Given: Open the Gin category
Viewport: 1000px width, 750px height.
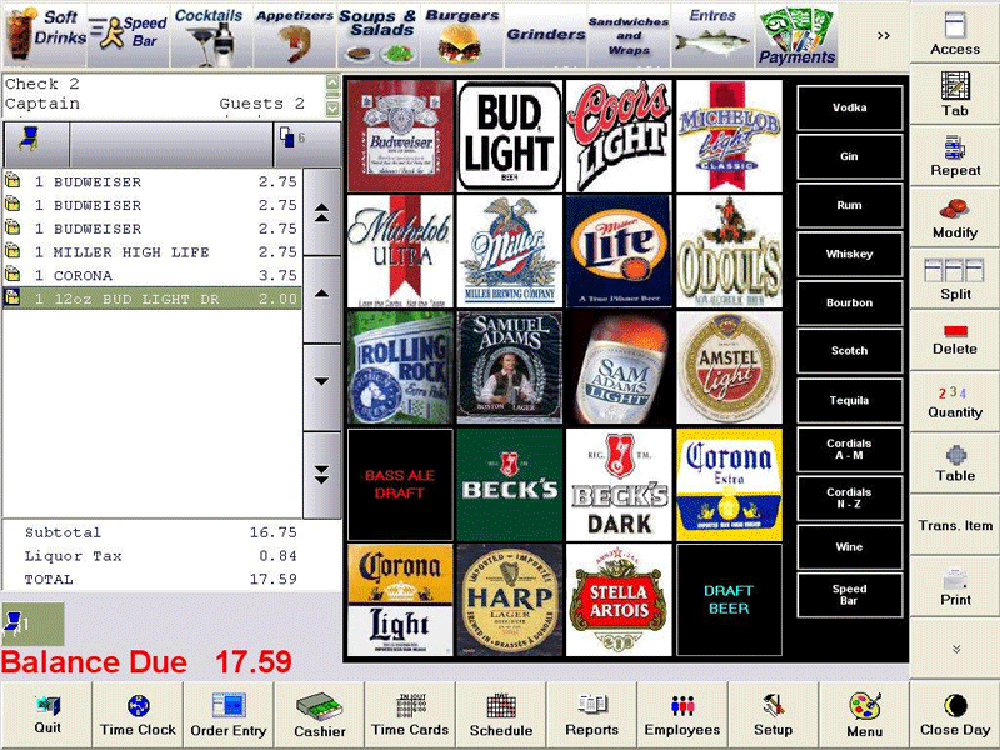Looking at the screenshot, I should (x=849, y=156).
